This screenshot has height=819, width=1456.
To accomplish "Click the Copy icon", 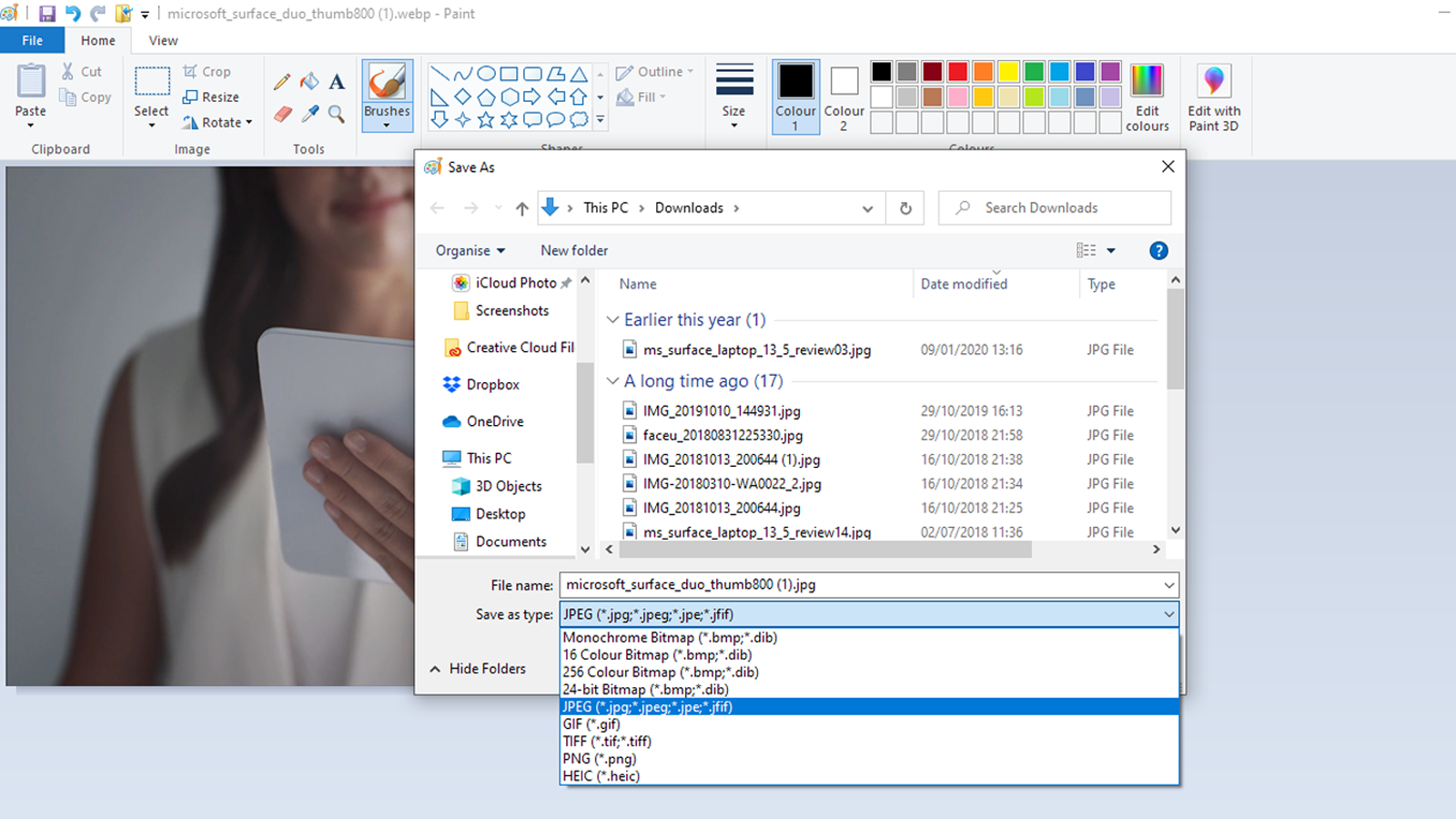I will point(67,96).
